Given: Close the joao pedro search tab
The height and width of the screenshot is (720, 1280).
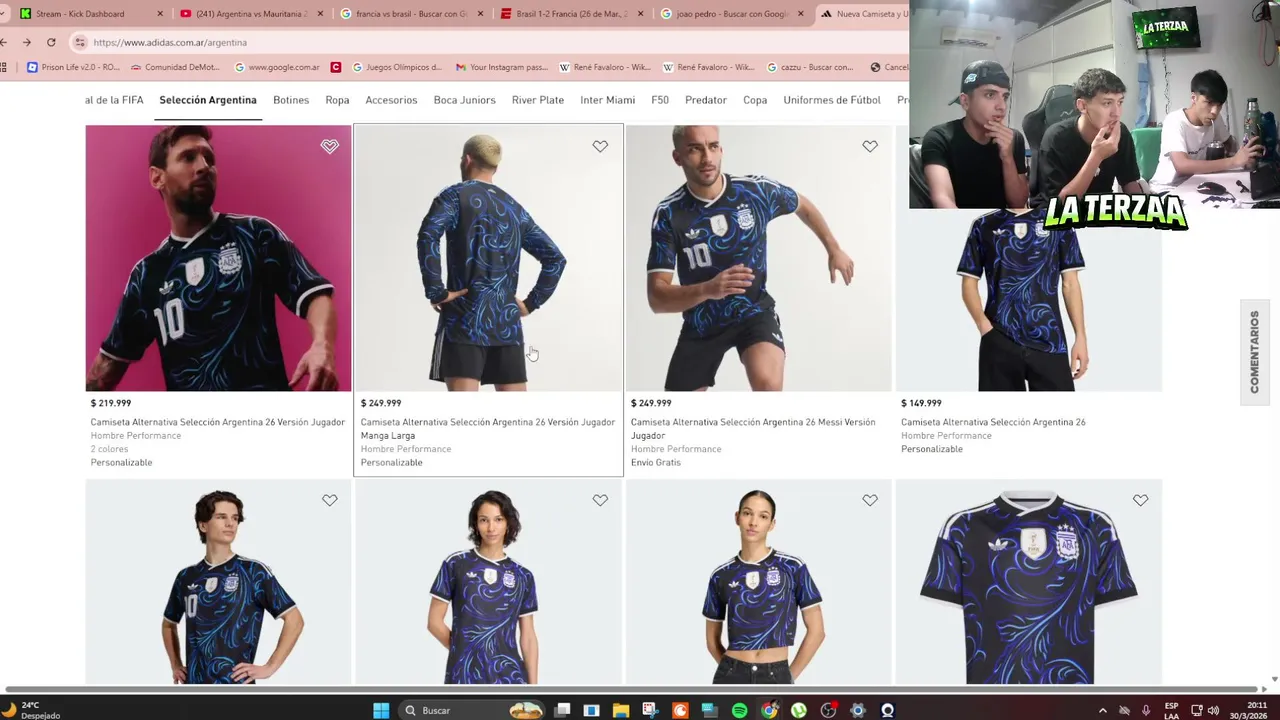Looking at the screenshot, I should [800, 14].
